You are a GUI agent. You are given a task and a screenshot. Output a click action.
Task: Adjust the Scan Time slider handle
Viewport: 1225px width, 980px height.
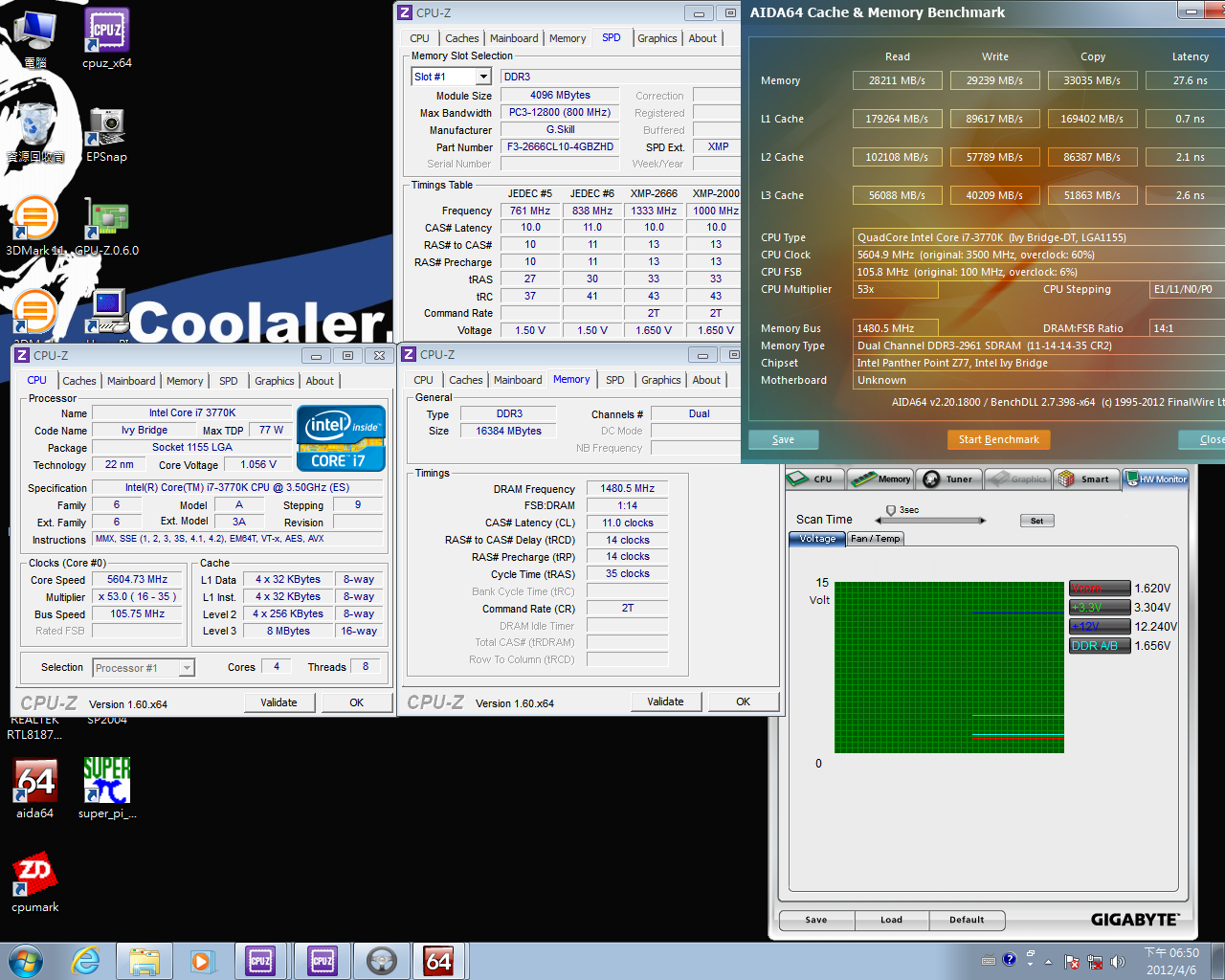tap(891, 511)
